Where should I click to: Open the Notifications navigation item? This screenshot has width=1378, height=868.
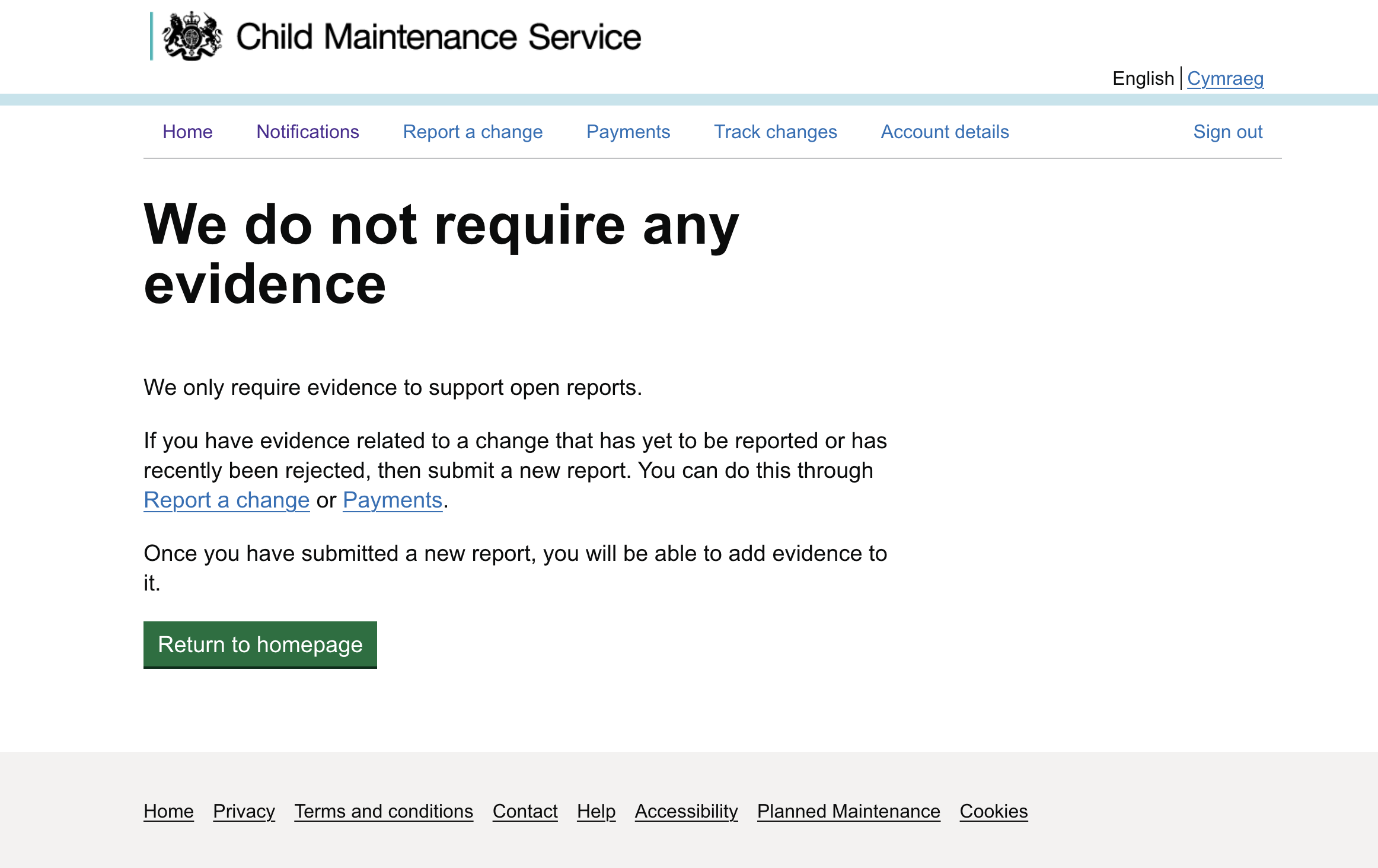[308, 132]
